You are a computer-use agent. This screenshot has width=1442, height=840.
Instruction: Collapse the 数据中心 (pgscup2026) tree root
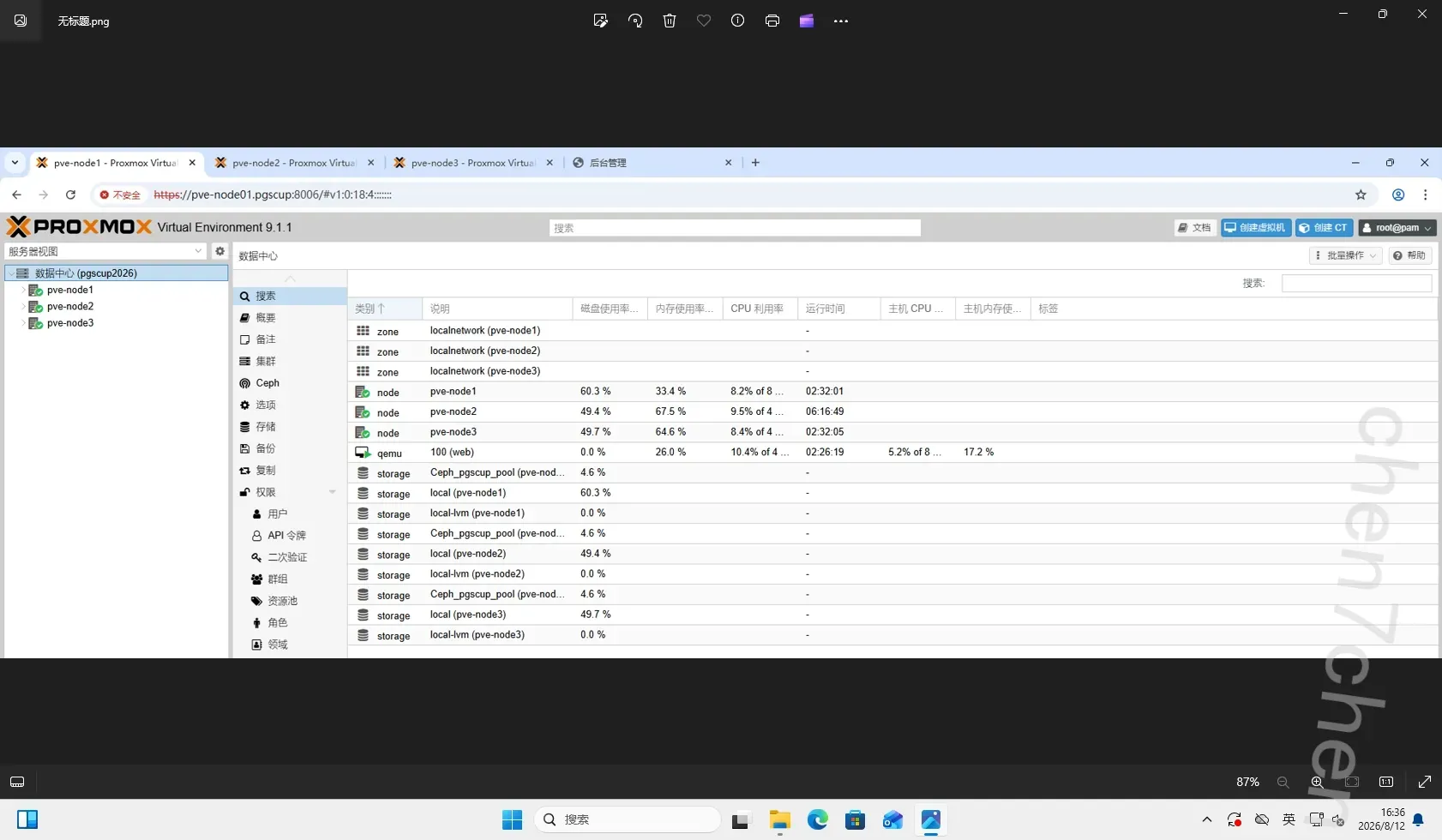coord(11,273)
